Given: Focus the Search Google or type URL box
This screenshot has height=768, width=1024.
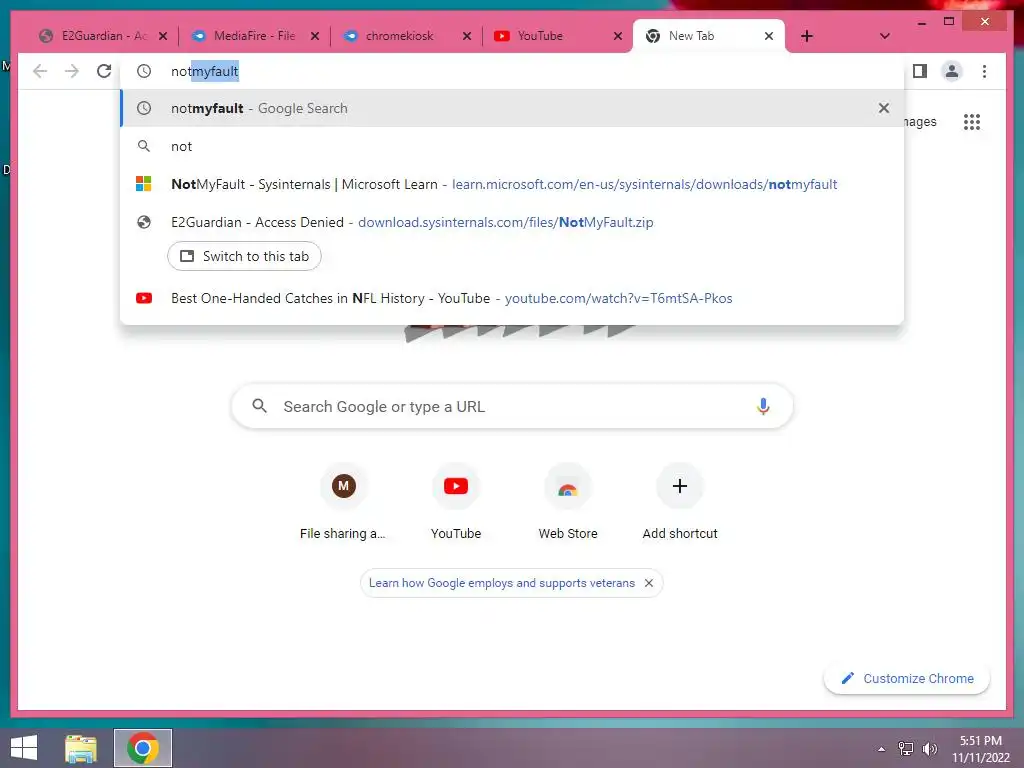Looking at the screenshot, I should pos(512,406).
